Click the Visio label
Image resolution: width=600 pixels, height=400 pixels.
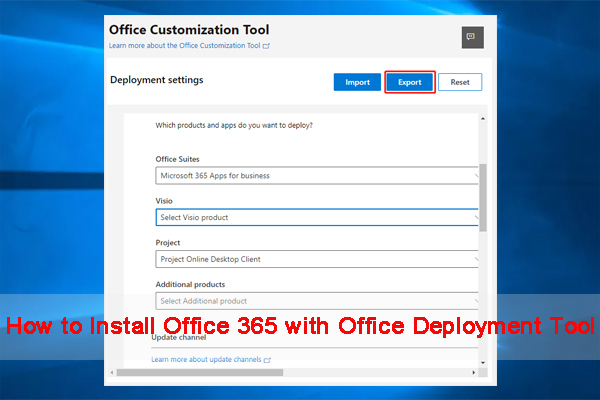(x=164, y=201)
